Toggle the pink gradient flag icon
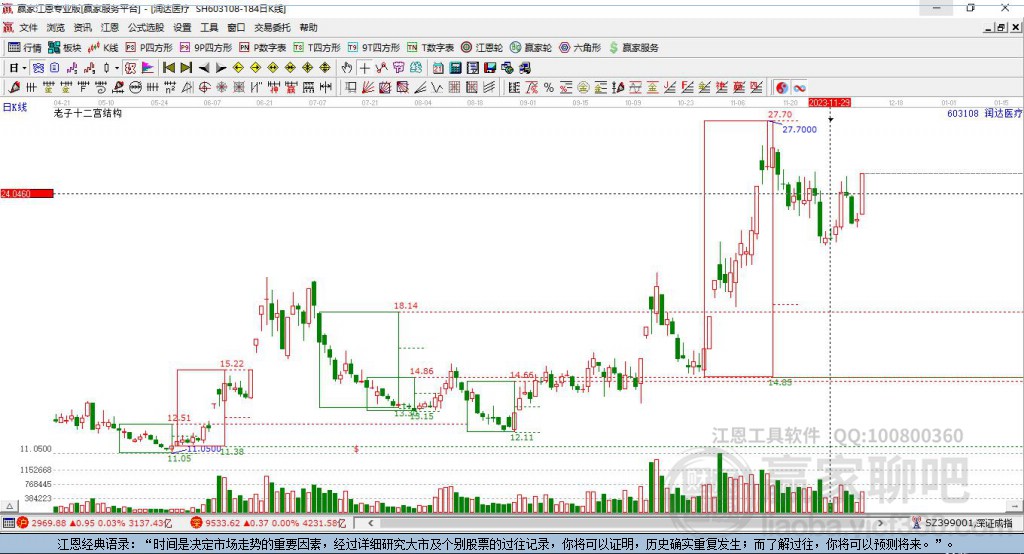Screen dimensions: 1024x554 148,68
